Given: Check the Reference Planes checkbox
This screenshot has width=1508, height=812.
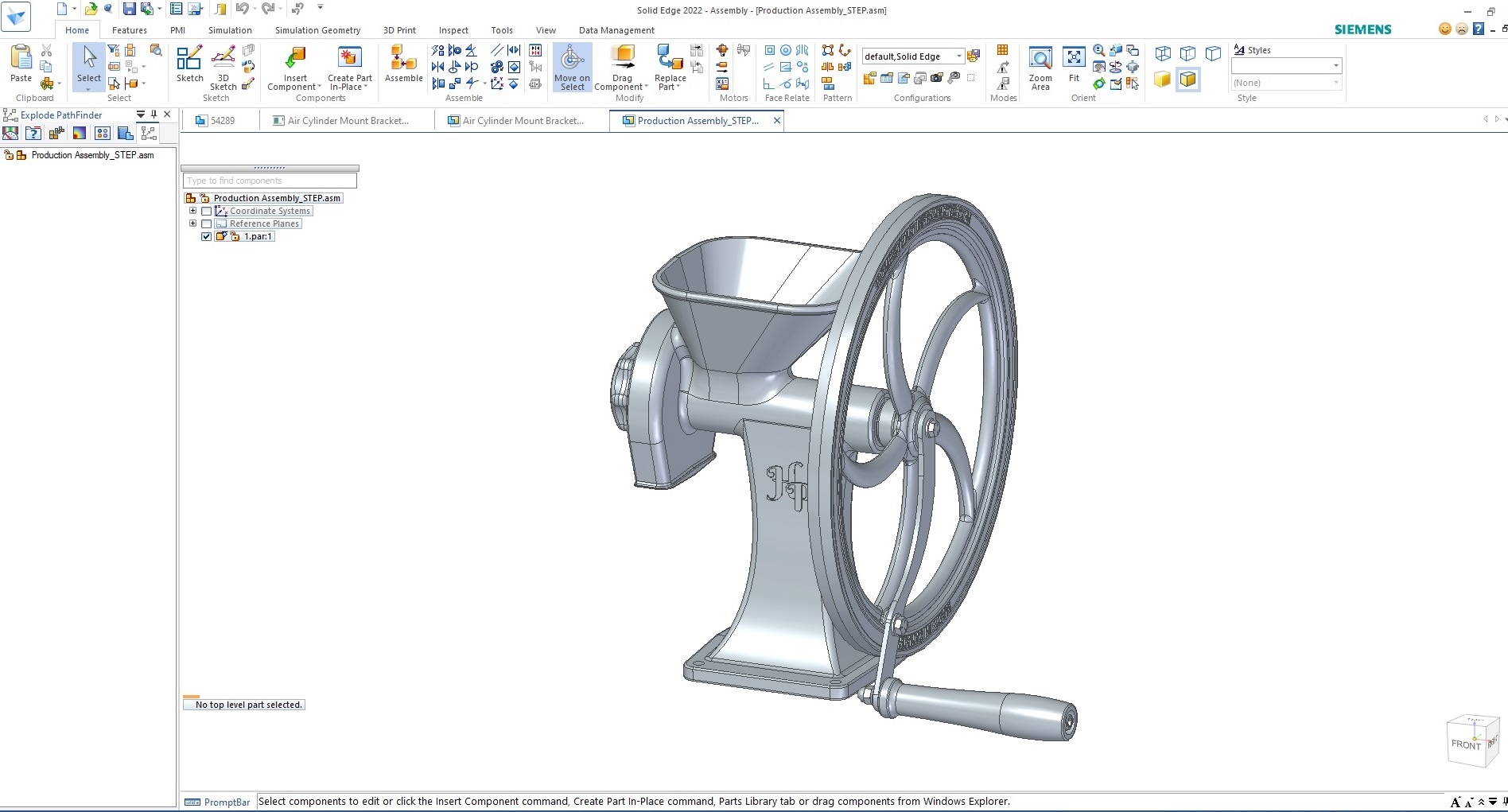Looking at the screenshot, I should 206,223.
